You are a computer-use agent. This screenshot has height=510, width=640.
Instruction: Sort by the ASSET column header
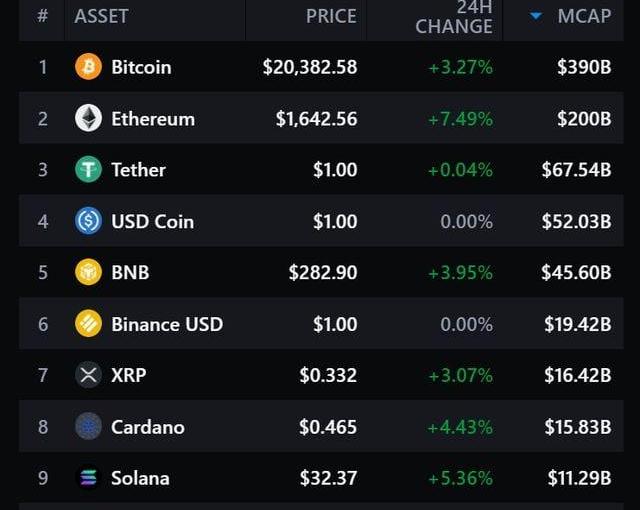coord(101,16)
